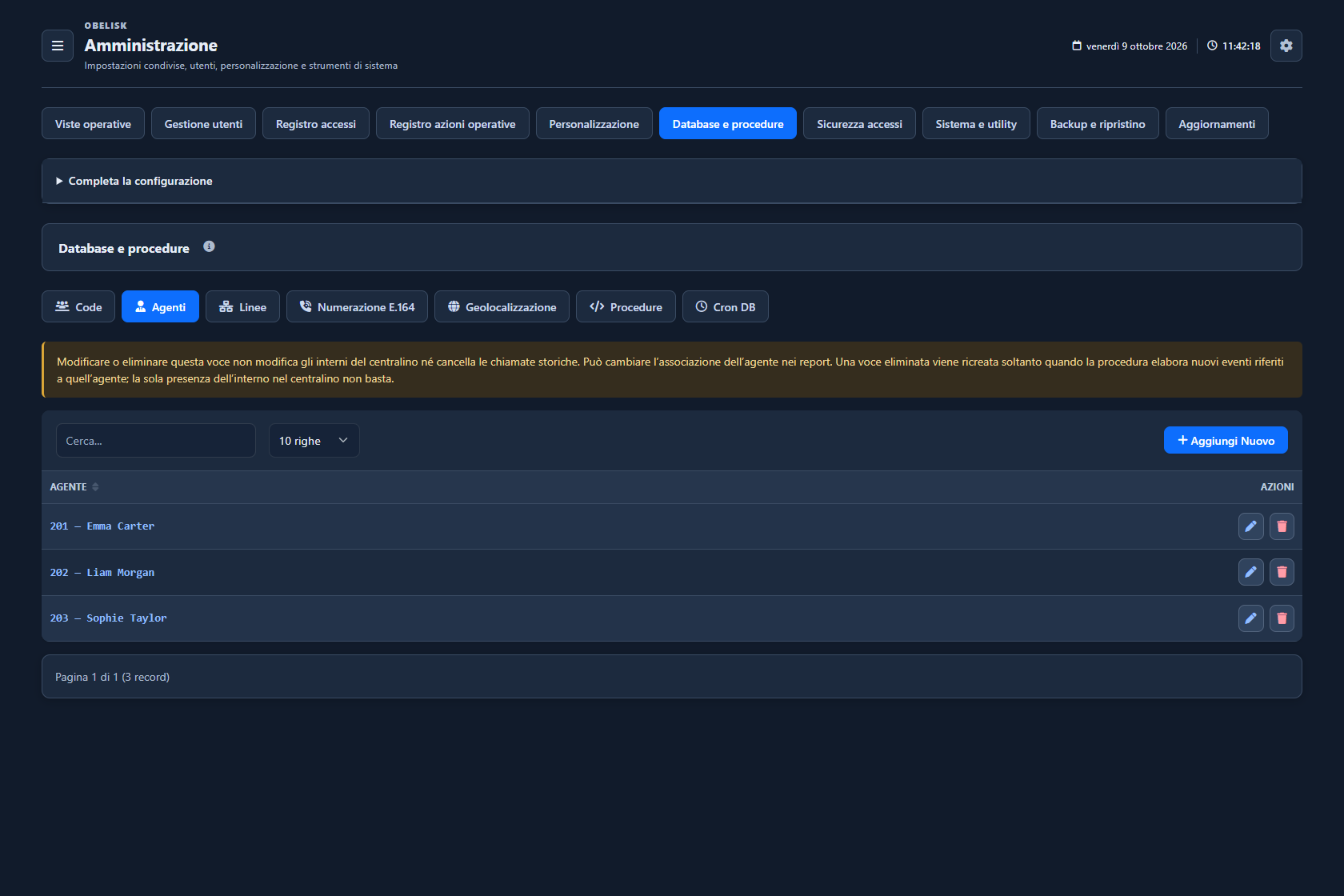Viewport: 1344px width, 896px height.
Task: Open the Sistema e utility tab
Action: tap(976, 123)
